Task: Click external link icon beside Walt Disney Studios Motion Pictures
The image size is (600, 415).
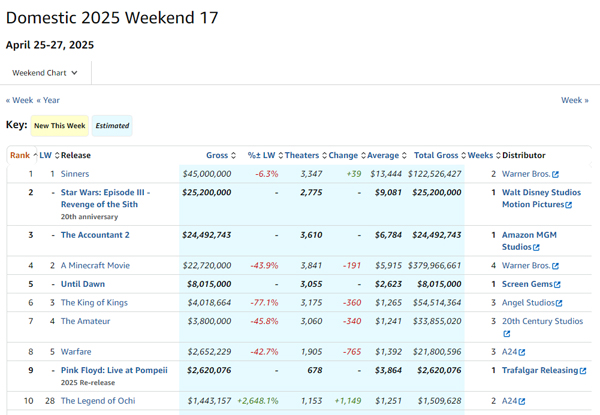Action: coord(569,205)
